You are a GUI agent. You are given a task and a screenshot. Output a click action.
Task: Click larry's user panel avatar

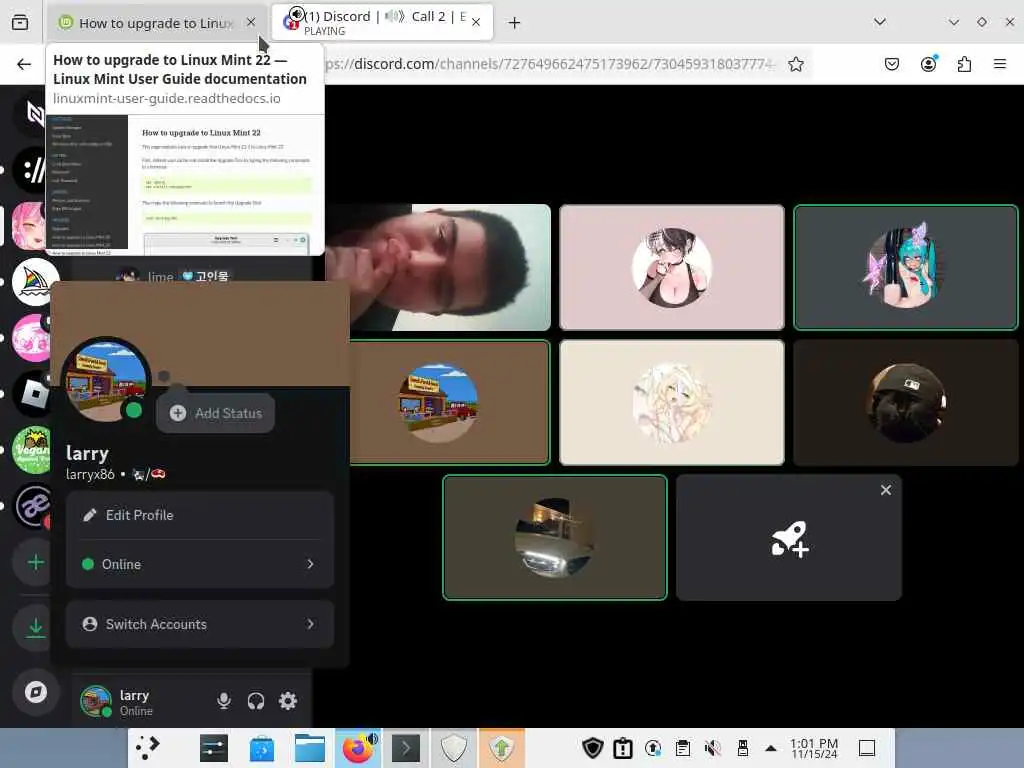pos(96,701)
